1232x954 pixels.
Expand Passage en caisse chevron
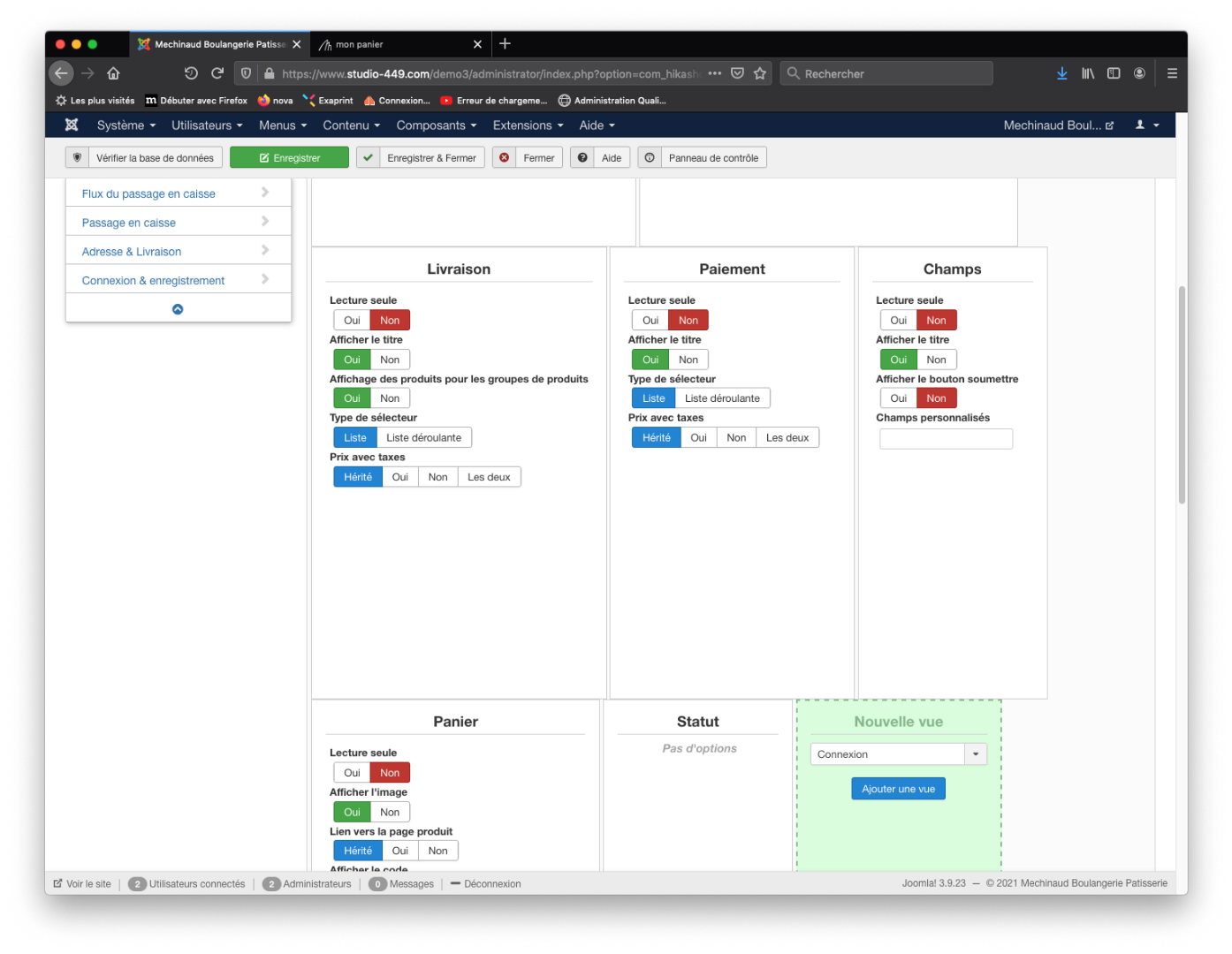coord(265,222)
